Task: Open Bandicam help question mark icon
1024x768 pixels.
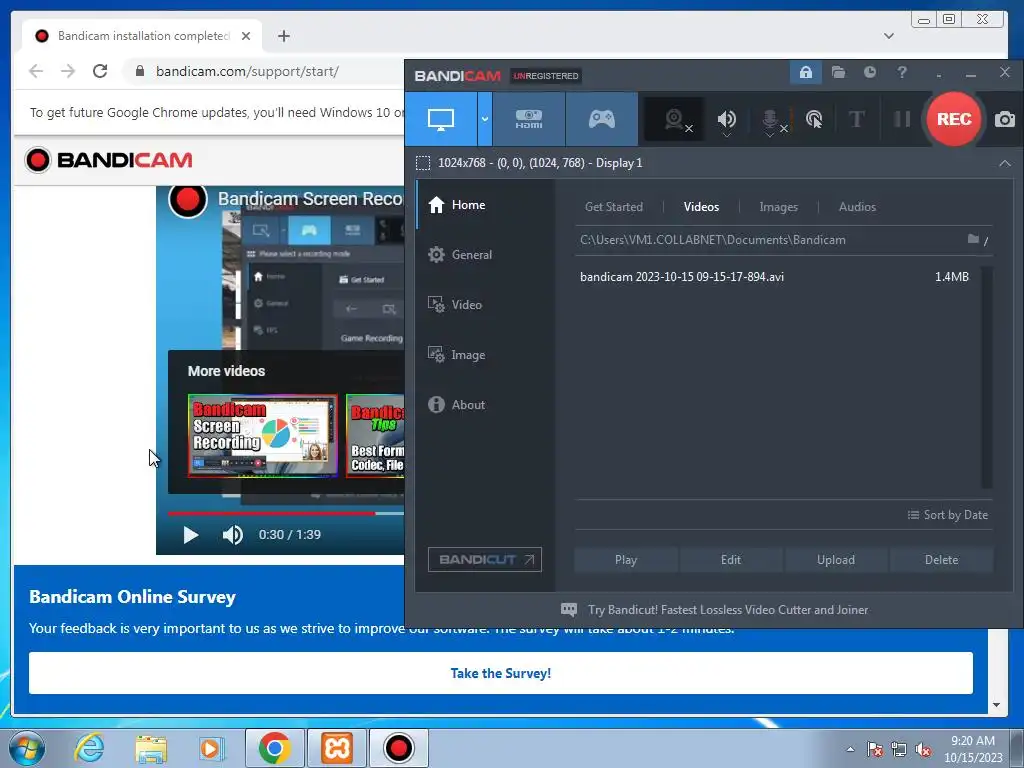Action: [902, 72]
